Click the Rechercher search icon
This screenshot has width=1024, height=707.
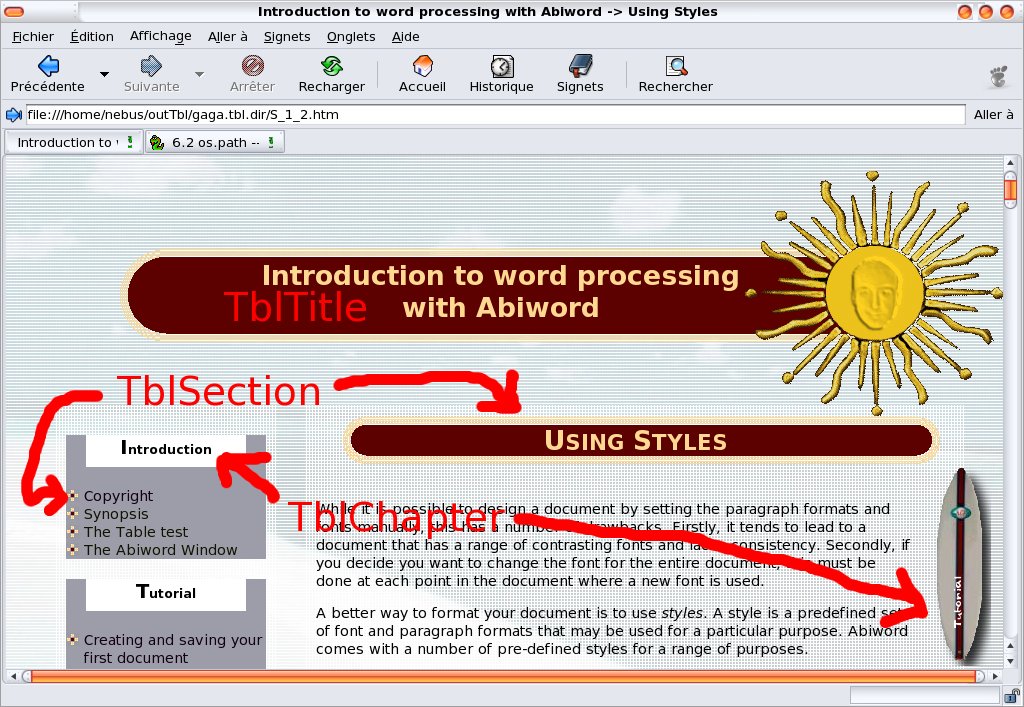676,66
